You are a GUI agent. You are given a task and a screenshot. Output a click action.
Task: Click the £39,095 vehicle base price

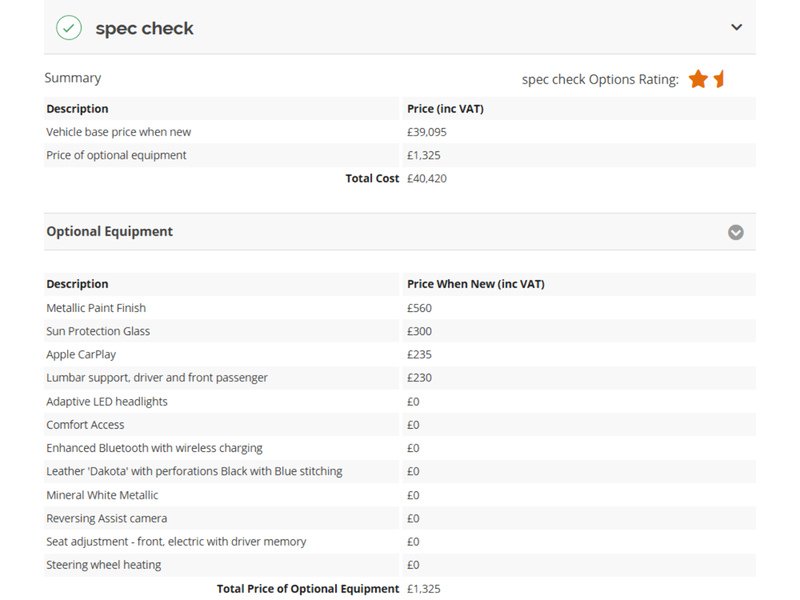(x=427, y=132)
